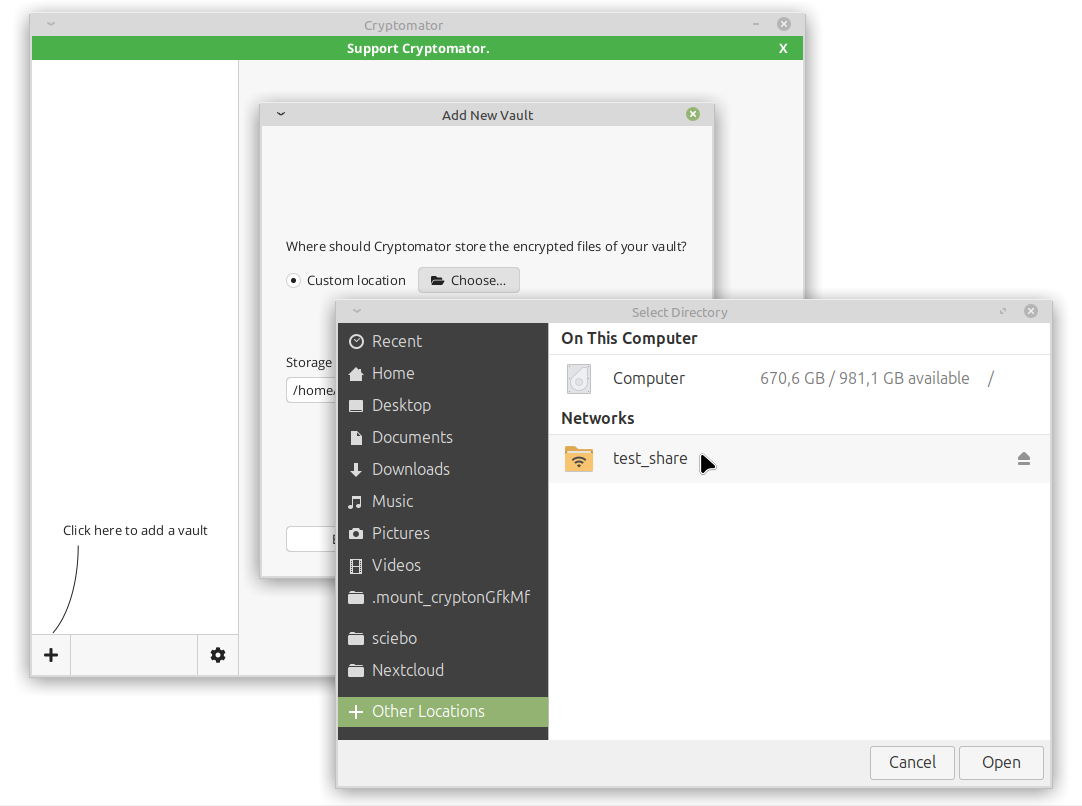The height and width of the screenshot is (806, 1082).
Task: Select Downloads in the sidebar
Action: point(443,469)
